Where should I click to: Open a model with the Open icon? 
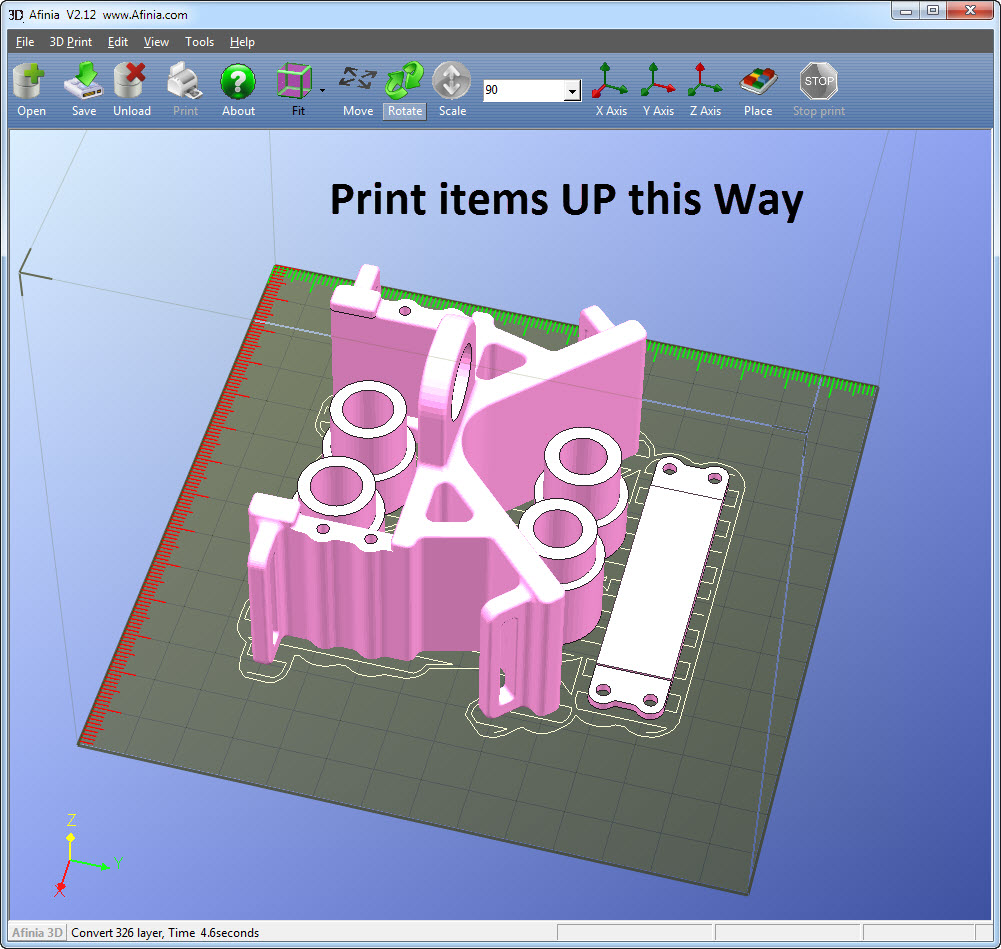pyautogui.click(x=31, y=89)
